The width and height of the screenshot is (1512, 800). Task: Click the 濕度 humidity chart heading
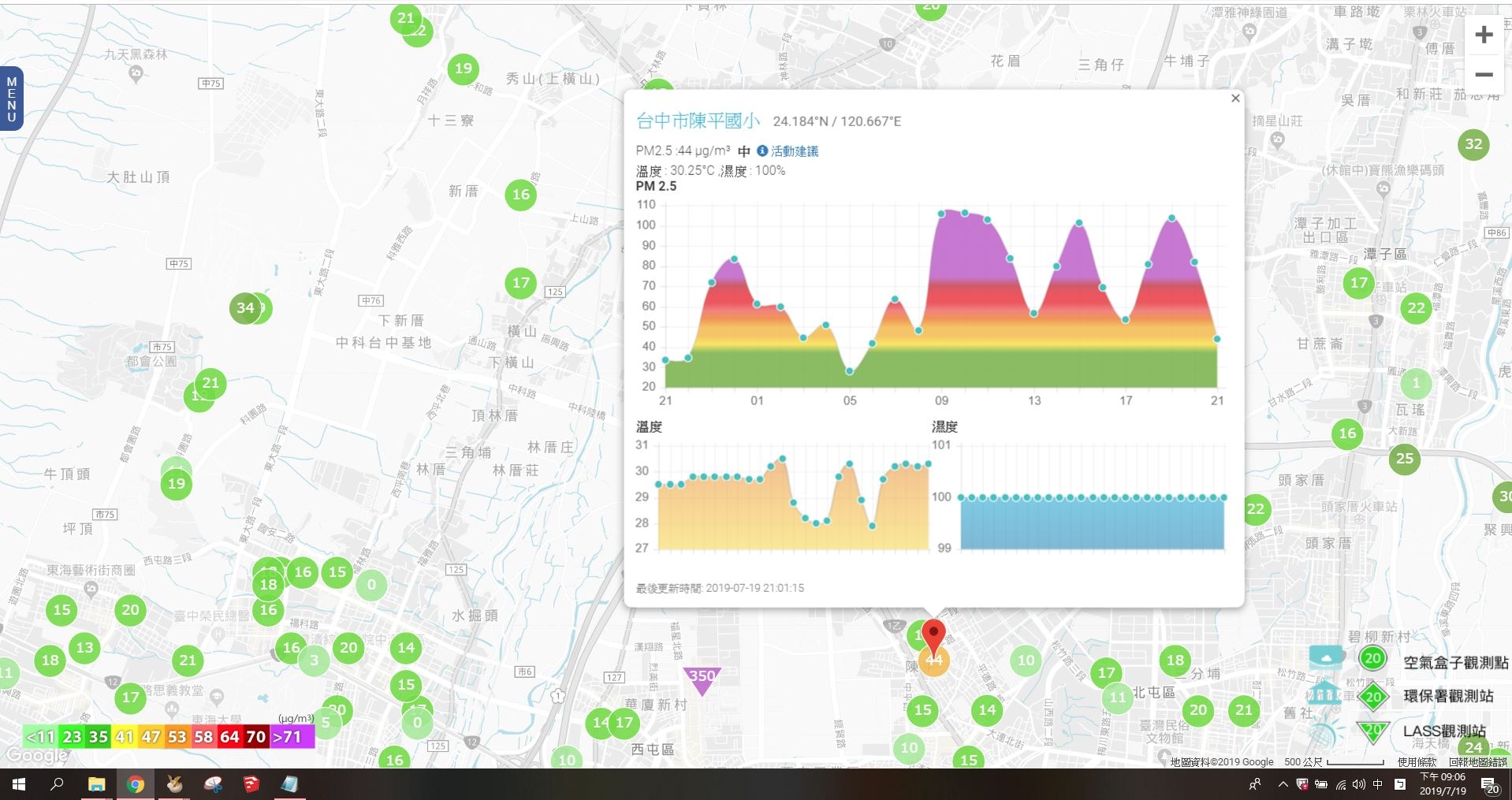tap(944, 426)
